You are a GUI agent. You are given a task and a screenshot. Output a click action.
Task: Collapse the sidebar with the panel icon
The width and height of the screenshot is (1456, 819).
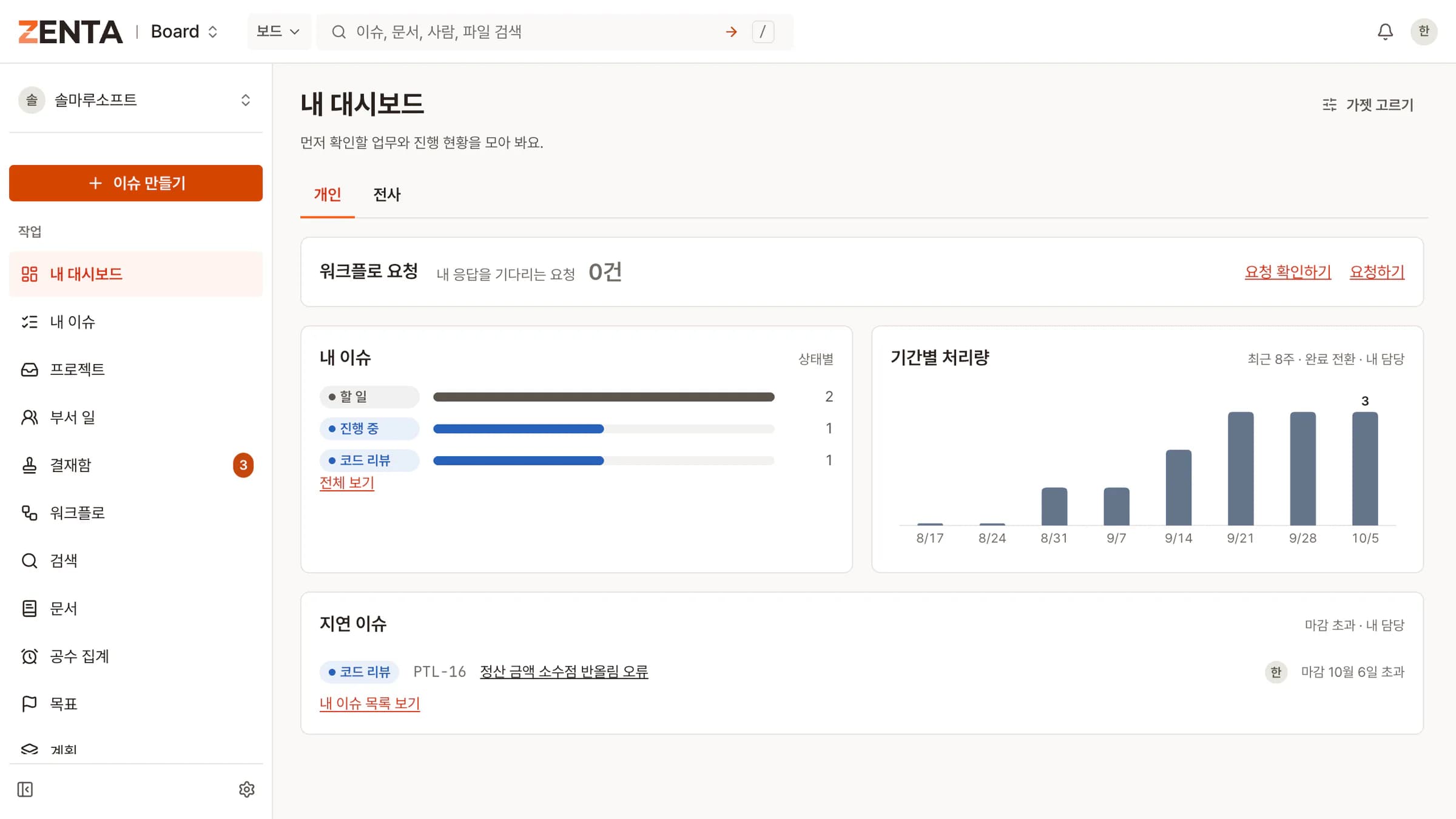coord(25,789)
